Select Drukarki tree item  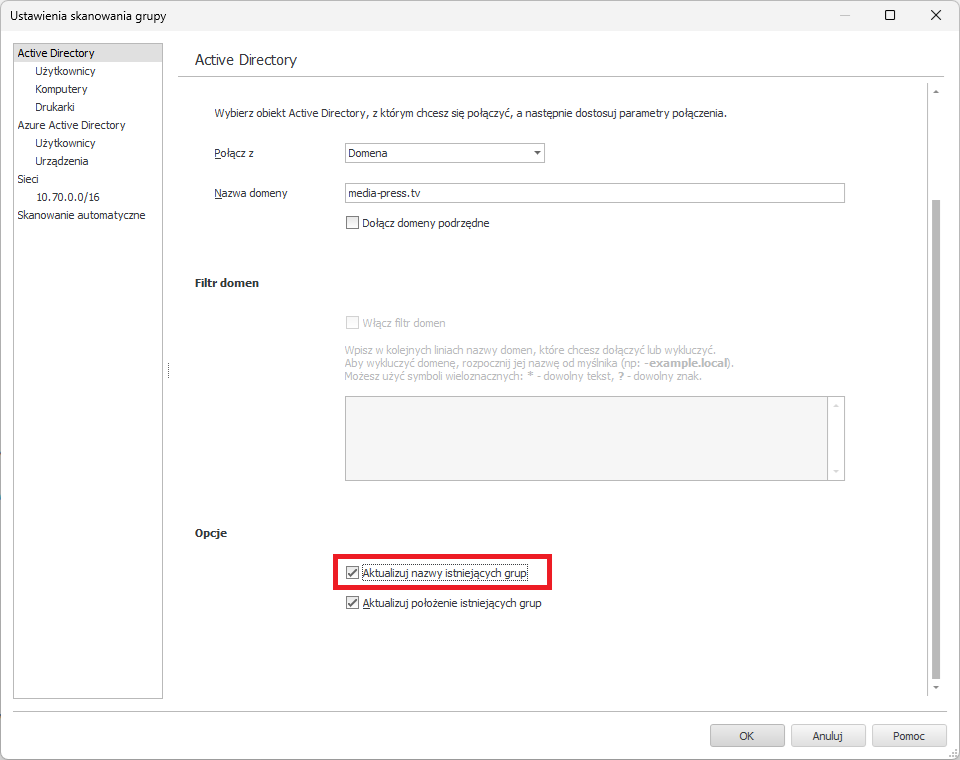54,107
